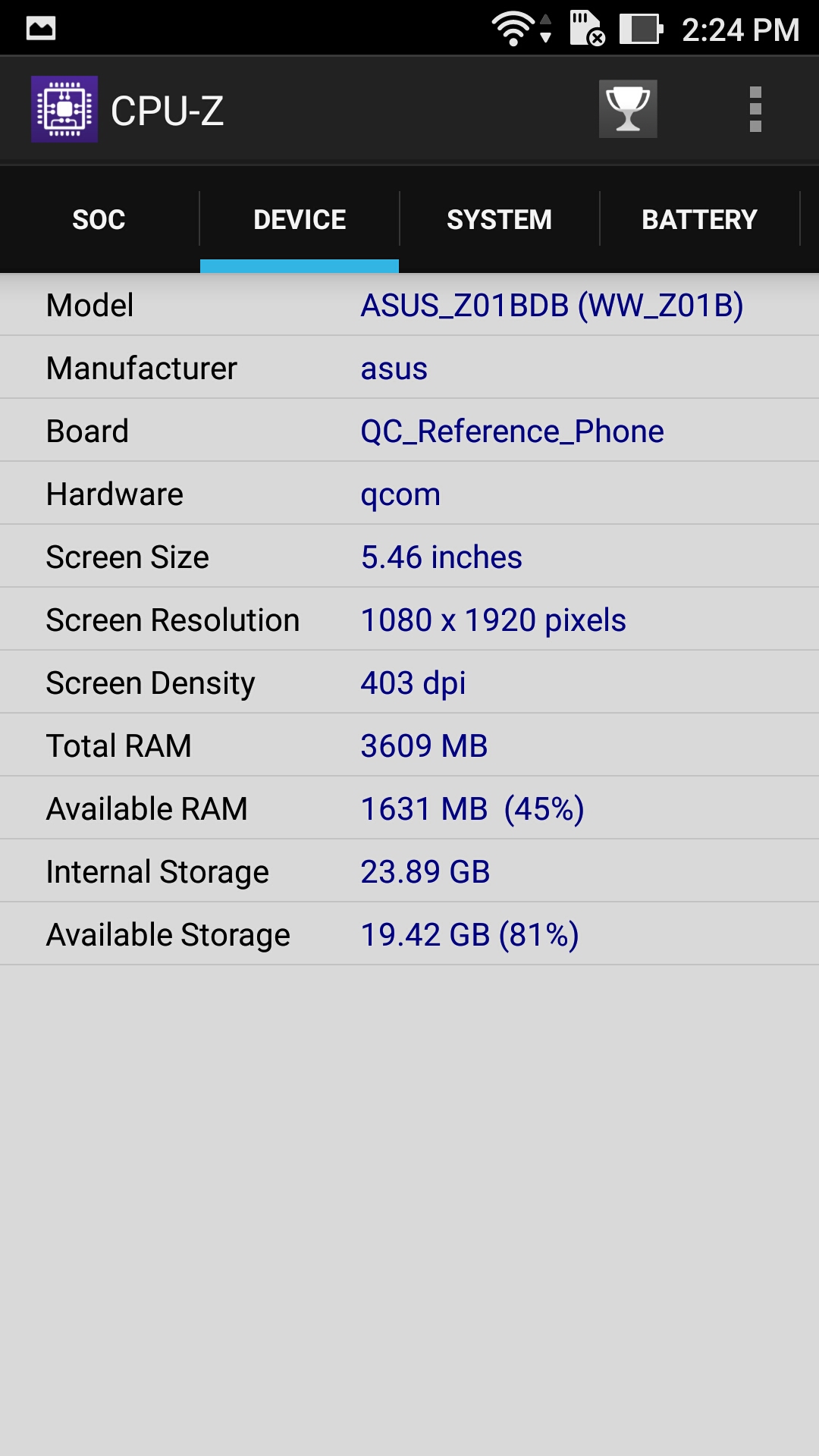The image size is (819, 1456).
Task: Tap the Wi-Fi status icon
Action: coord(513,30)
